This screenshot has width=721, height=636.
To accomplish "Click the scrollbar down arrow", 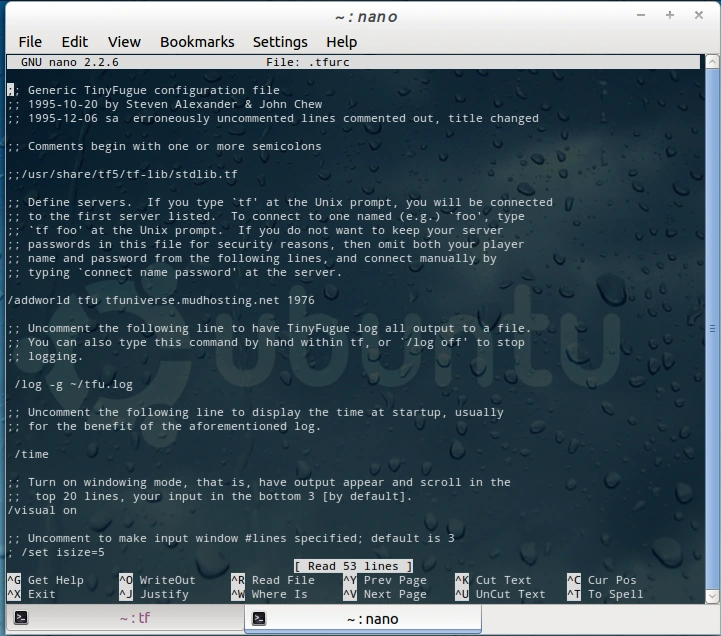I will pos(712,596).
